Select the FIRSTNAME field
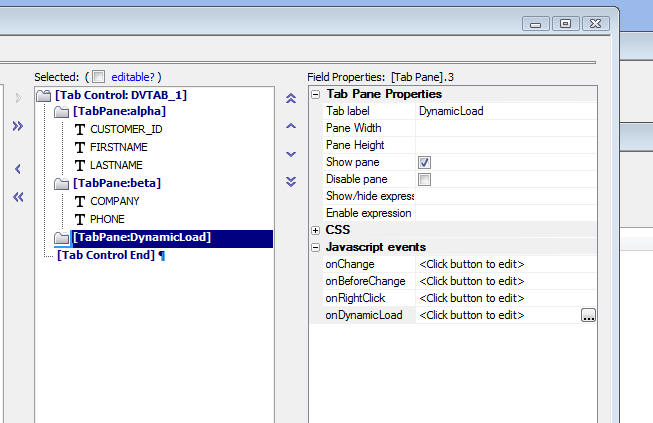653x423 pixels. [119, 147]
